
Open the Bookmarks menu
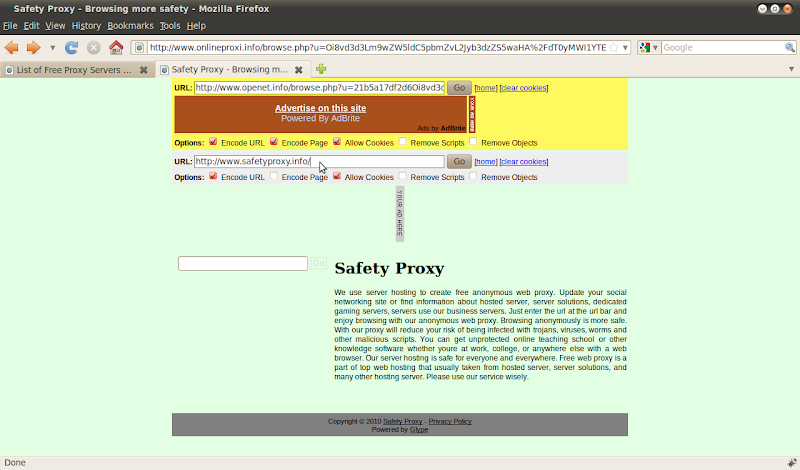pos(130,26)
